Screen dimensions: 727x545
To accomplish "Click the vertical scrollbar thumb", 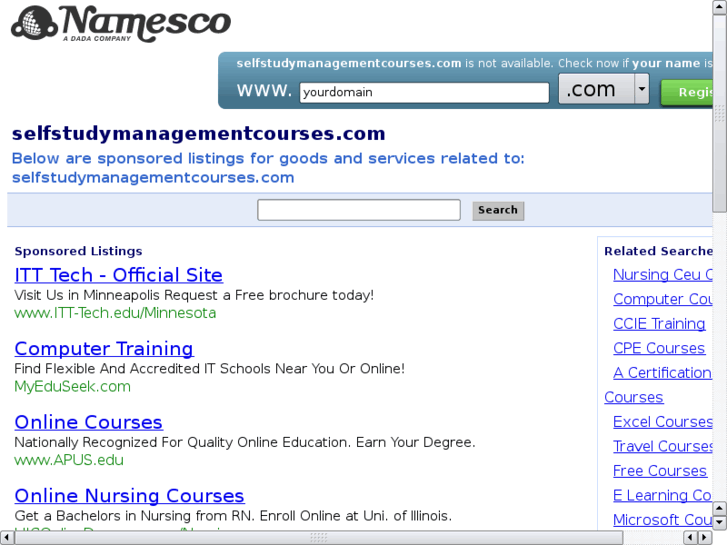I will pyautogui.click(x=720, y=113).
